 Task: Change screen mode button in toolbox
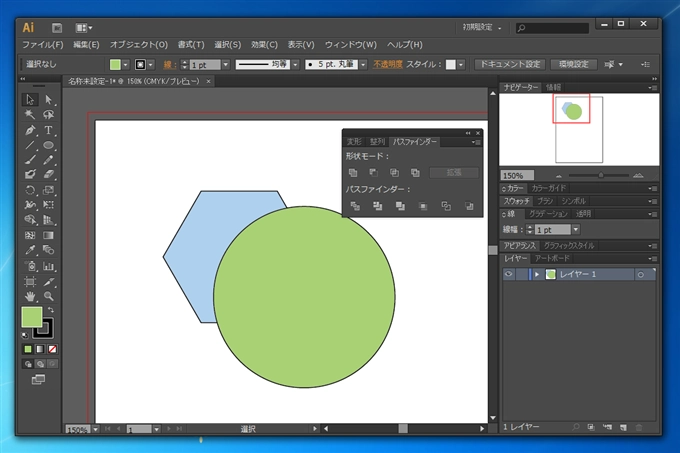click(x=38, y=380)
